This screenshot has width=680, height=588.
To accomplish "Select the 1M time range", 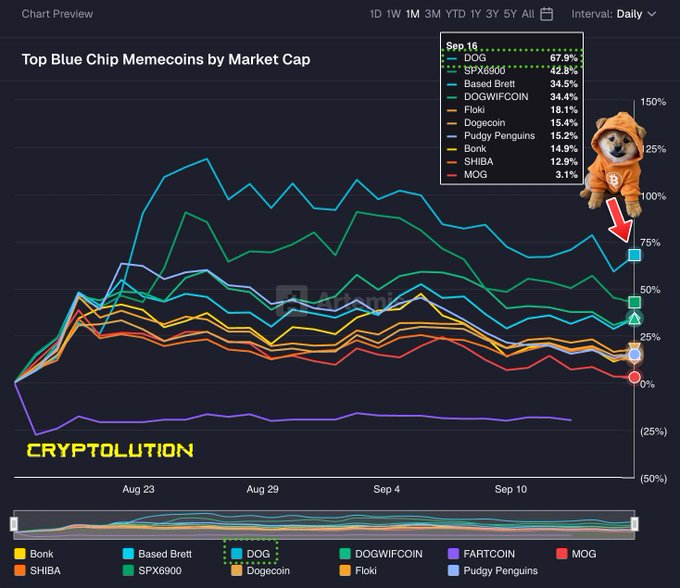I will click(x=412, y=14).
